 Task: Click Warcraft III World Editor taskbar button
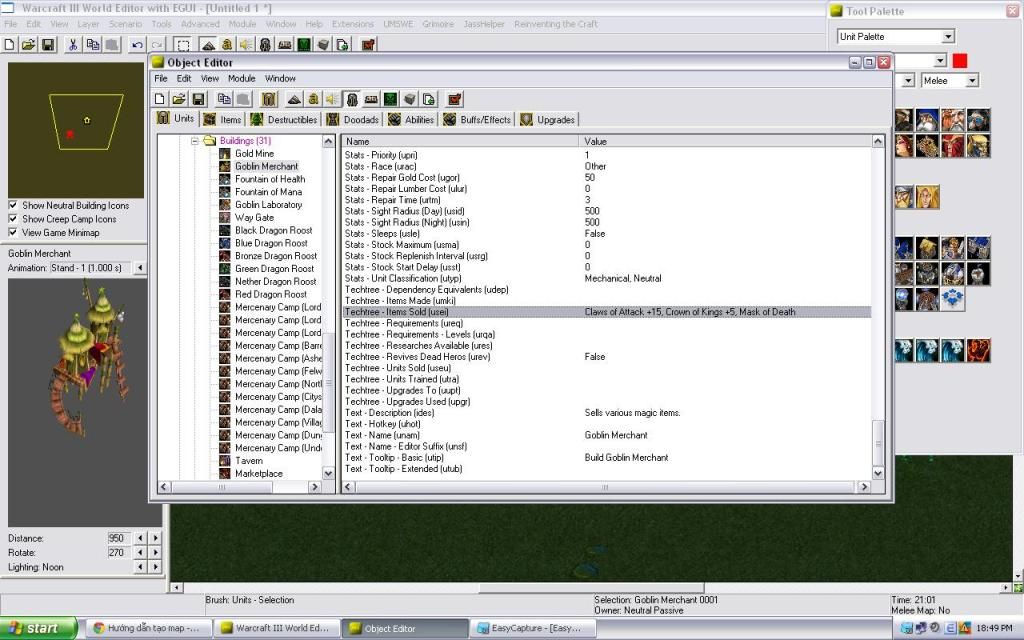tap(278, 628)
